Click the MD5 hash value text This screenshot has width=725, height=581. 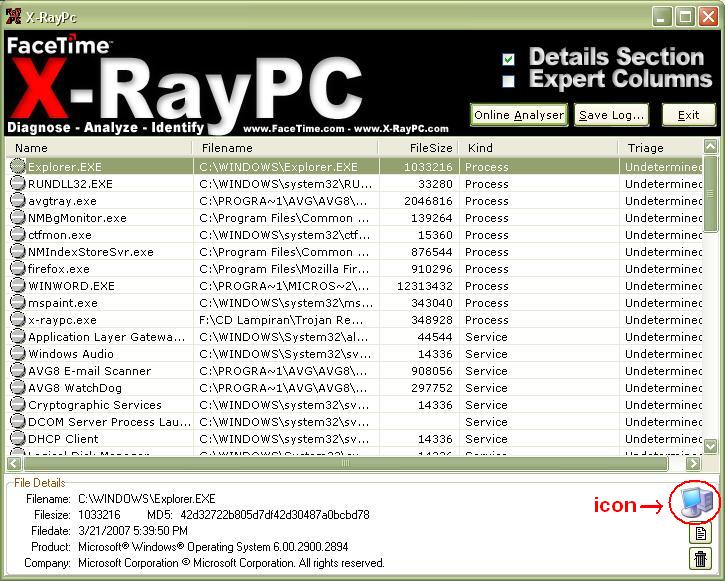coord(275,514)
